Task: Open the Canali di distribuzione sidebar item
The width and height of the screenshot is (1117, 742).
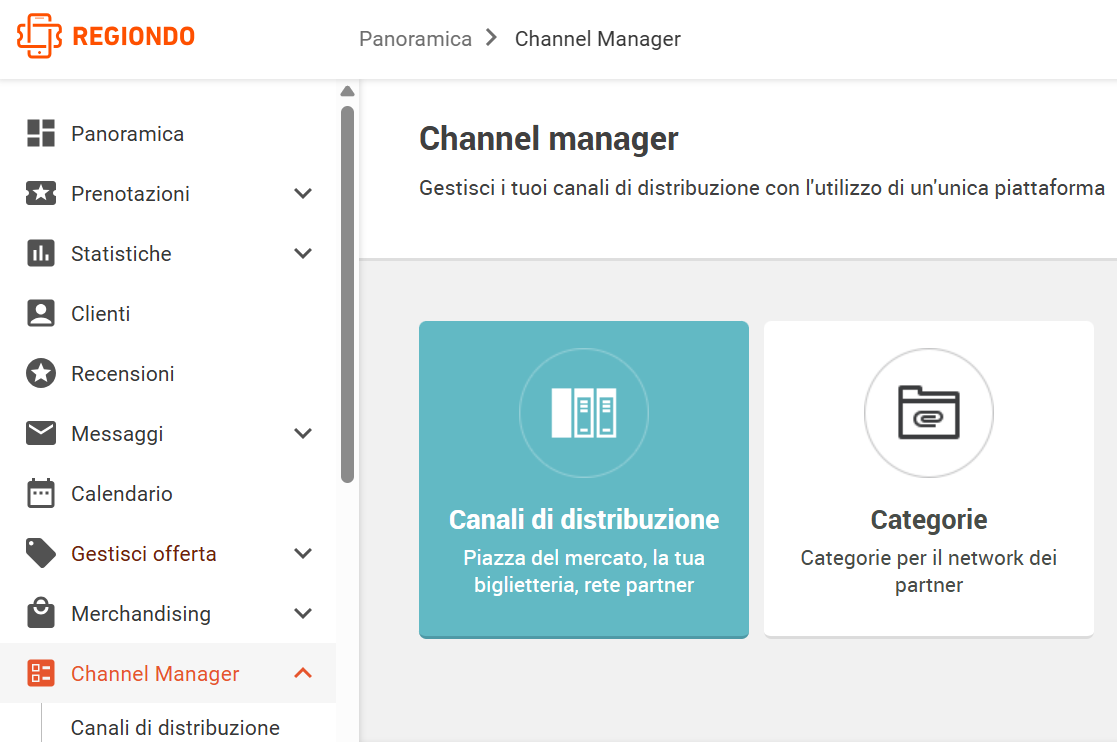Action: click(x=175, y=727)
